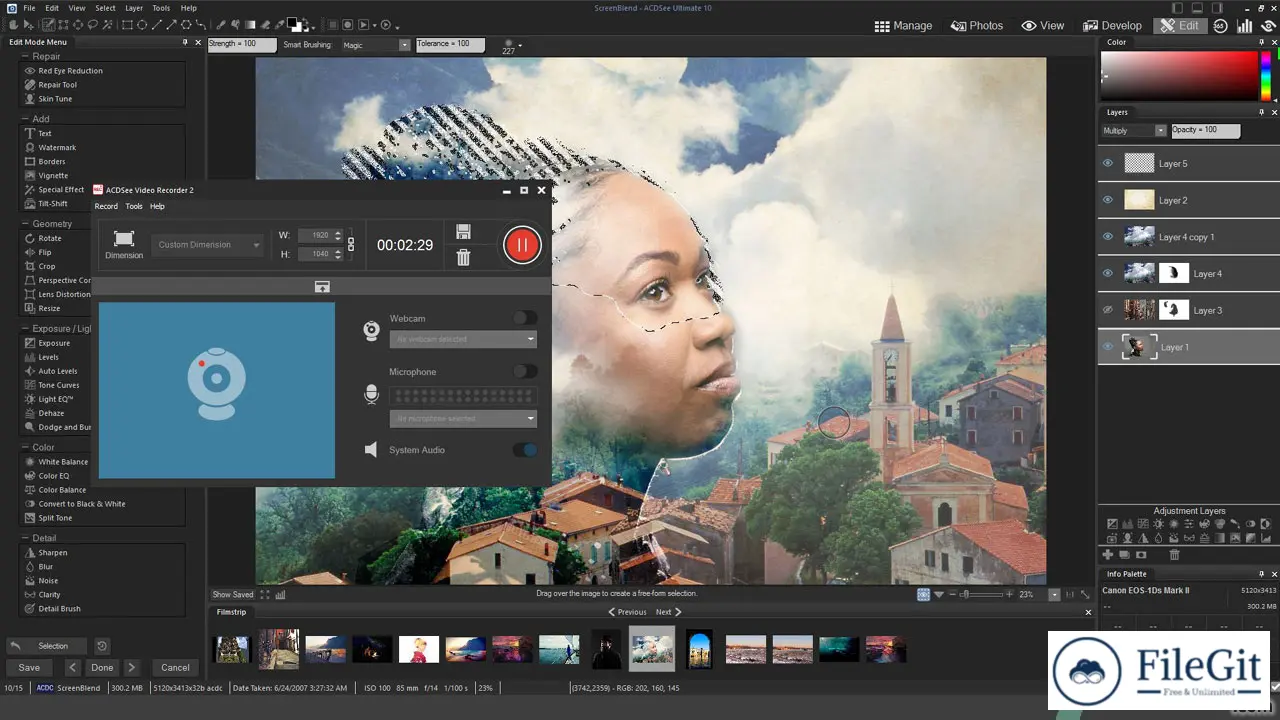
Task: Hide Layer 5 with its eye icon
Action: click(x=1107, y=163)
